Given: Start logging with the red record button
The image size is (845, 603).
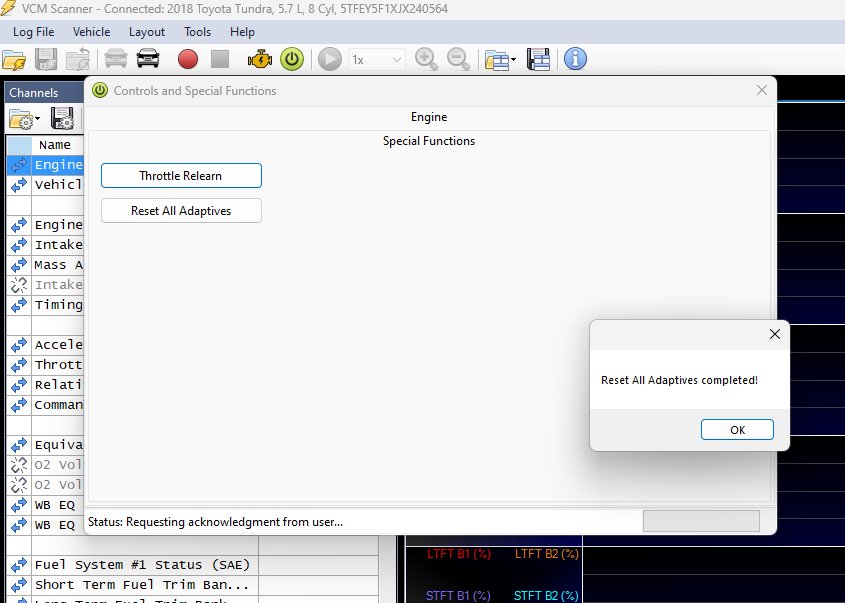Looking at the screenshot, I should click(x=188, y=59).
